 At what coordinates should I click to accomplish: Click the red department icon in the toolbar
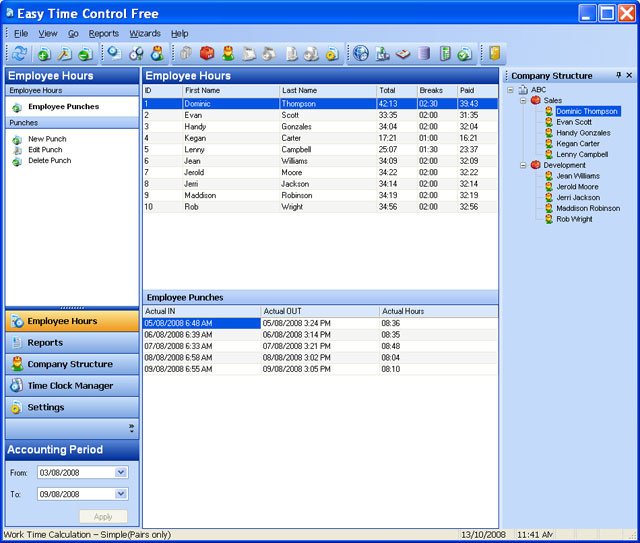[207, 54]
